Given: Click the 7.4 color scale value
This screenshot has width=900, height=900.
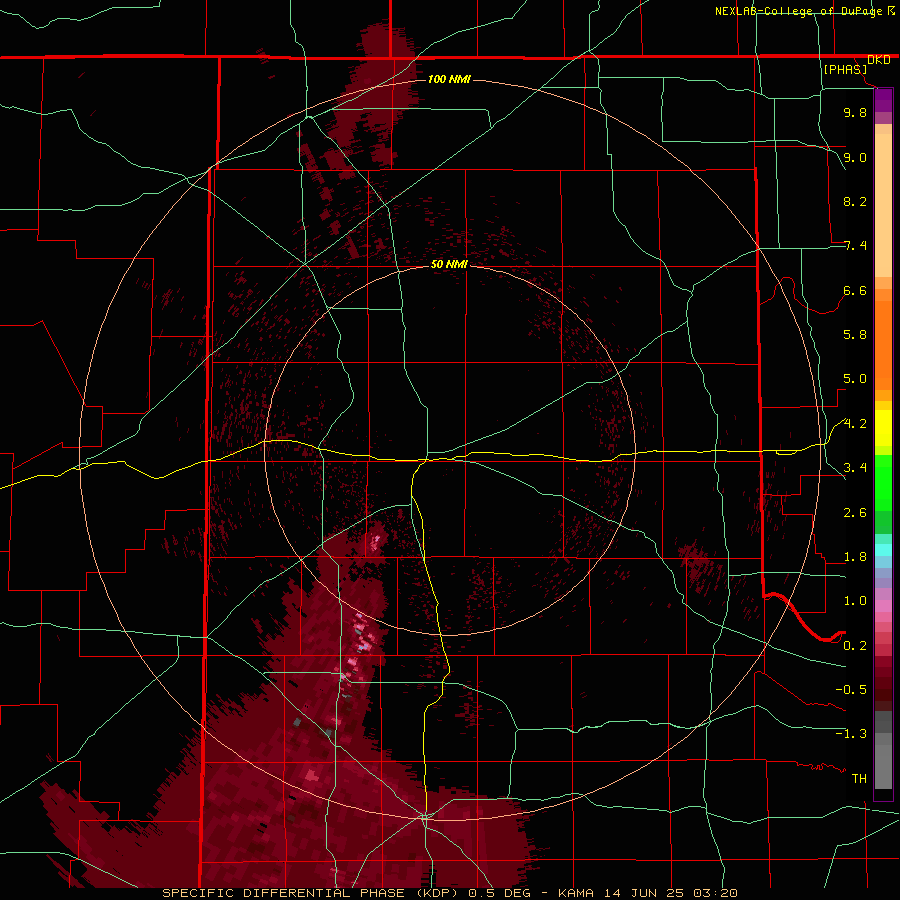Looking at the screenshot, I should click(x=855, y=246).
